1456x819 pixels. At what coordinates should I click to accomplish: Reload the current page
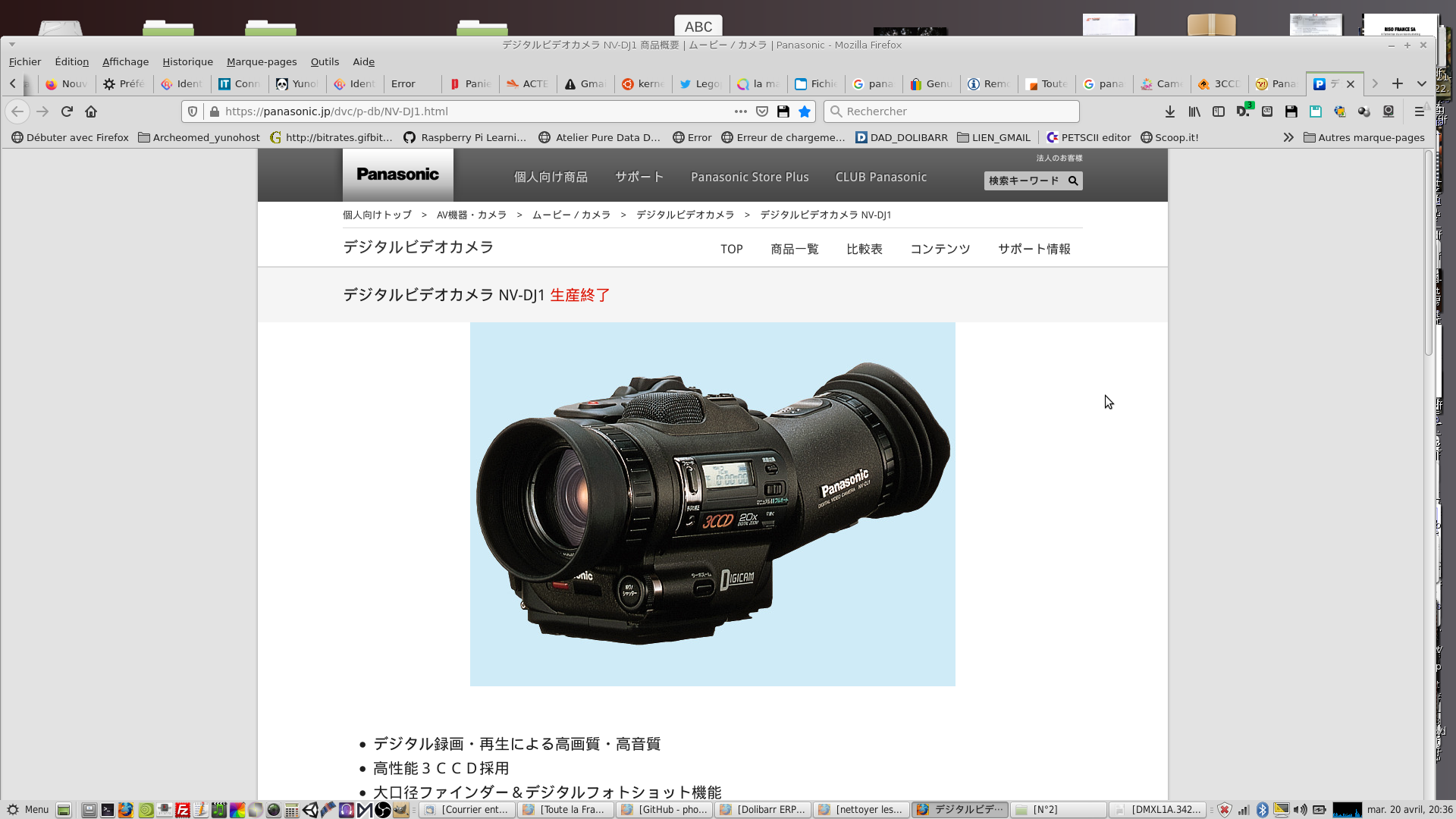[x=67, y=111]
